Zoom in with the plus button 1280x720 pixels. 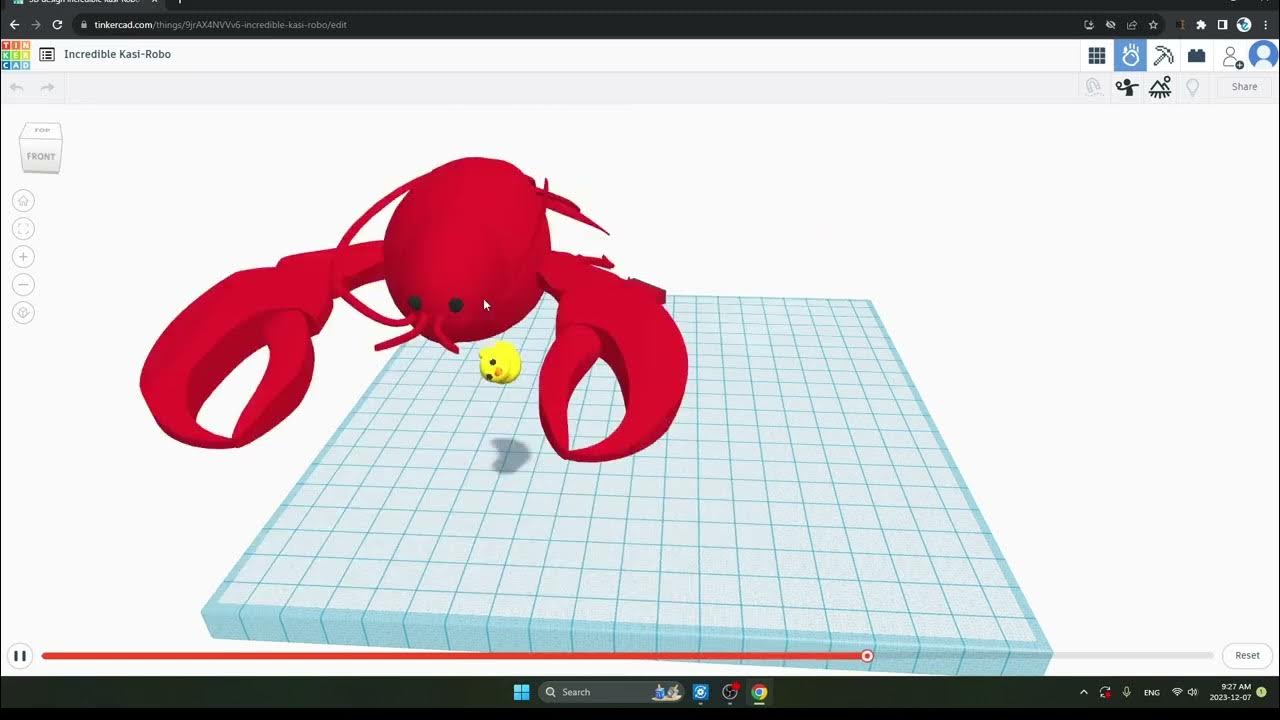click(23, 257)
